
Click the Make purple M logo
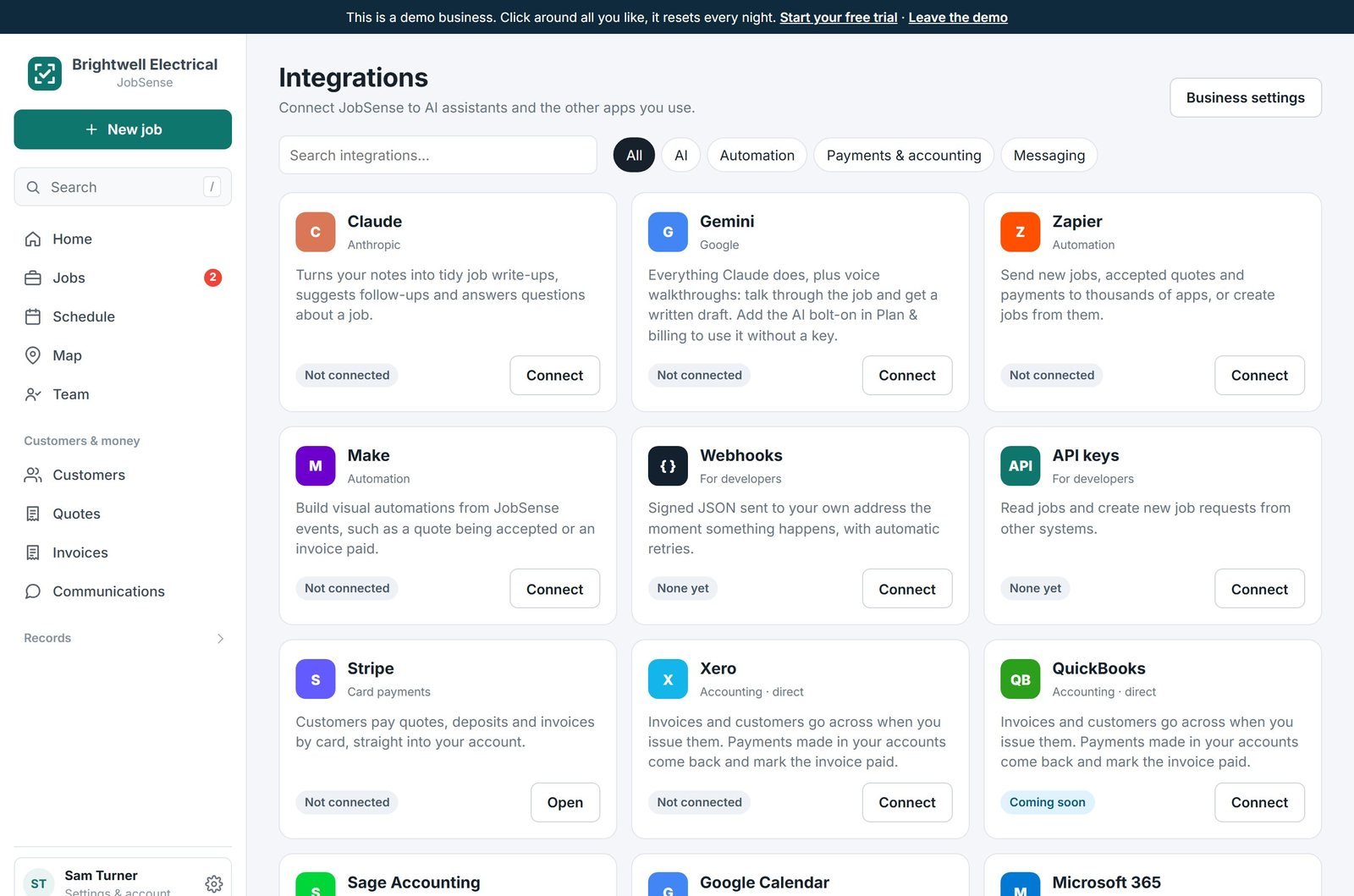coord(316,466)
